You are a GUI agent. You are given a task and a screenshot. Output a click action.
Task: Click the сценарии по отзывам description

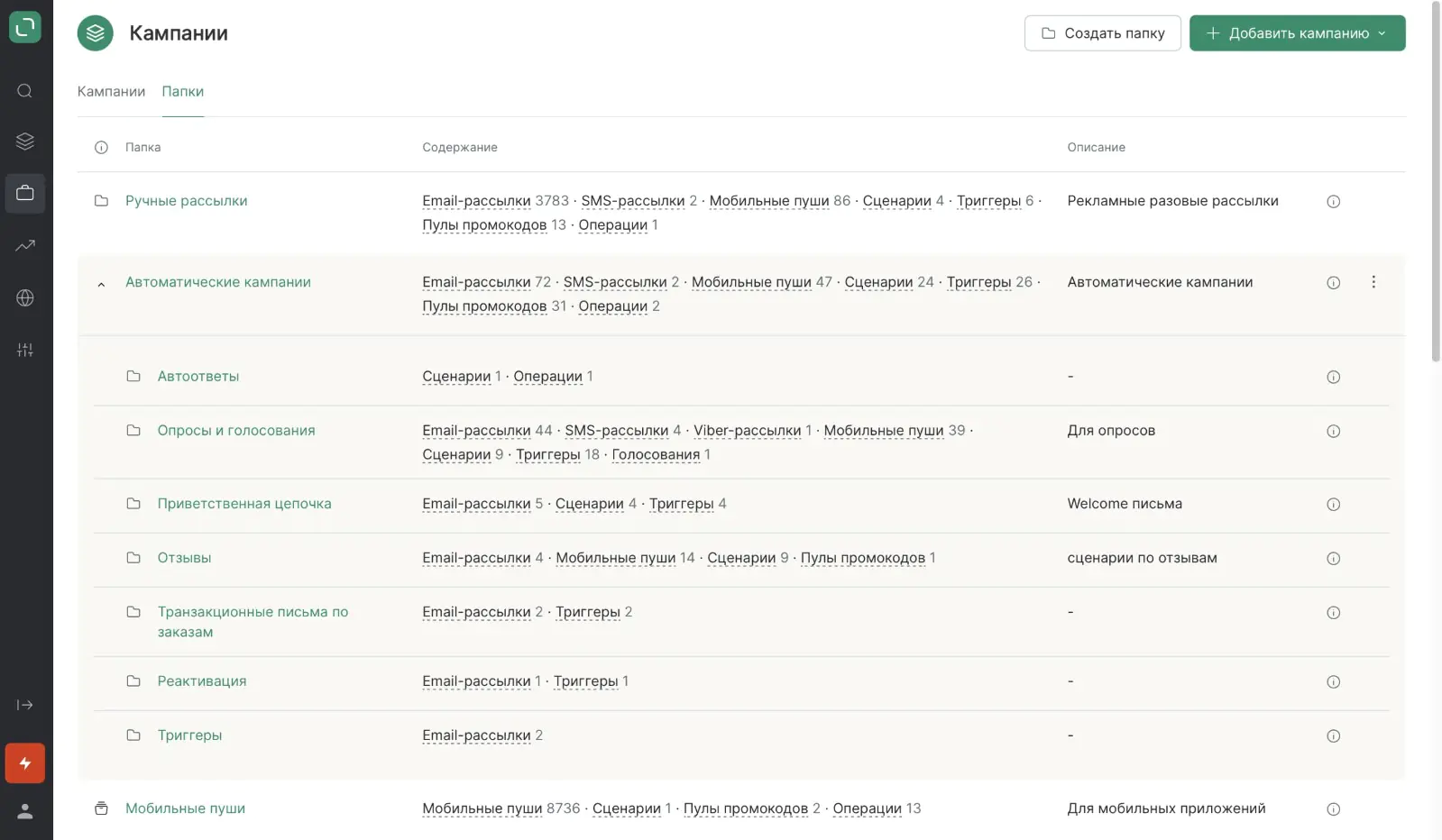click(x=1142, y=557)
